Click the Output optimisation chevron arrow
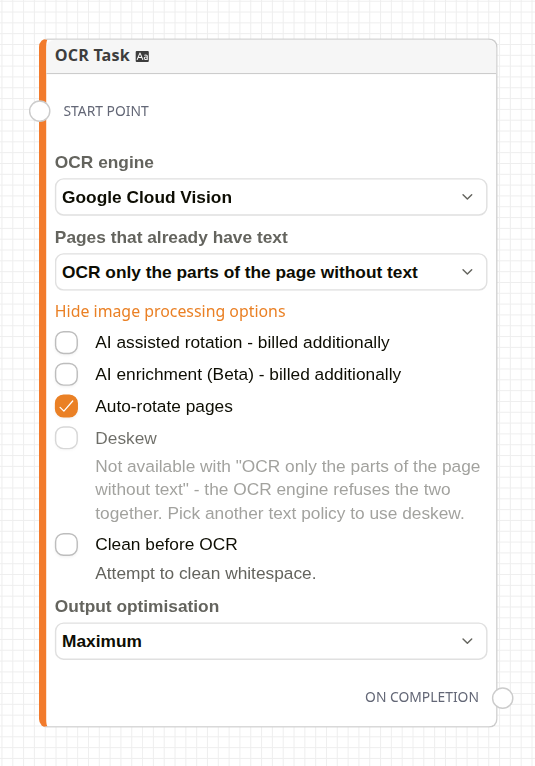 tap(468, 641)
